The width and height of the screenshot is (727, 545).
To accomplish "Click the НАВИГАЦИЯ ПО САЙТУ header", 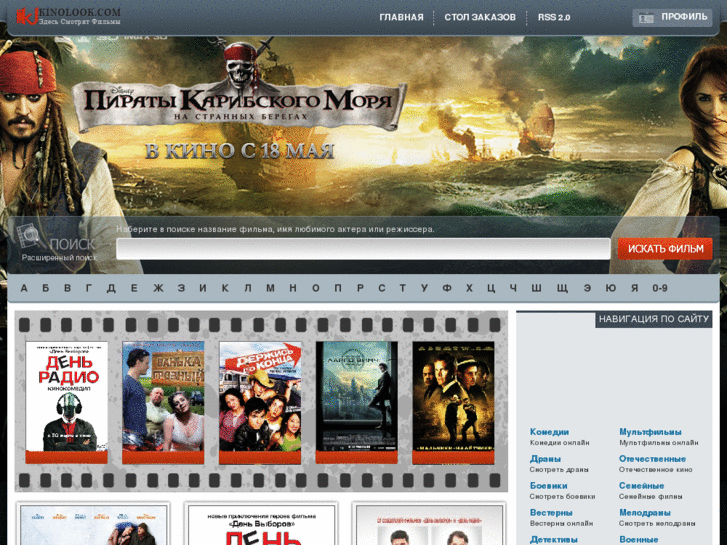I will pos(654,319).
